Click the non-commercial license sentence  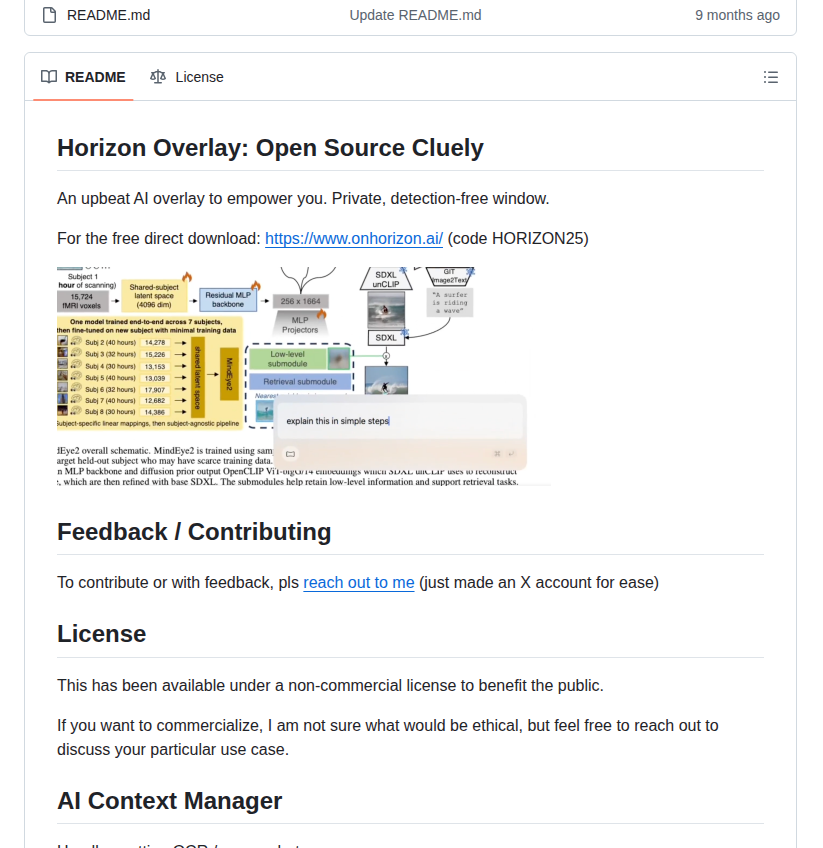[x=330, y=685]
